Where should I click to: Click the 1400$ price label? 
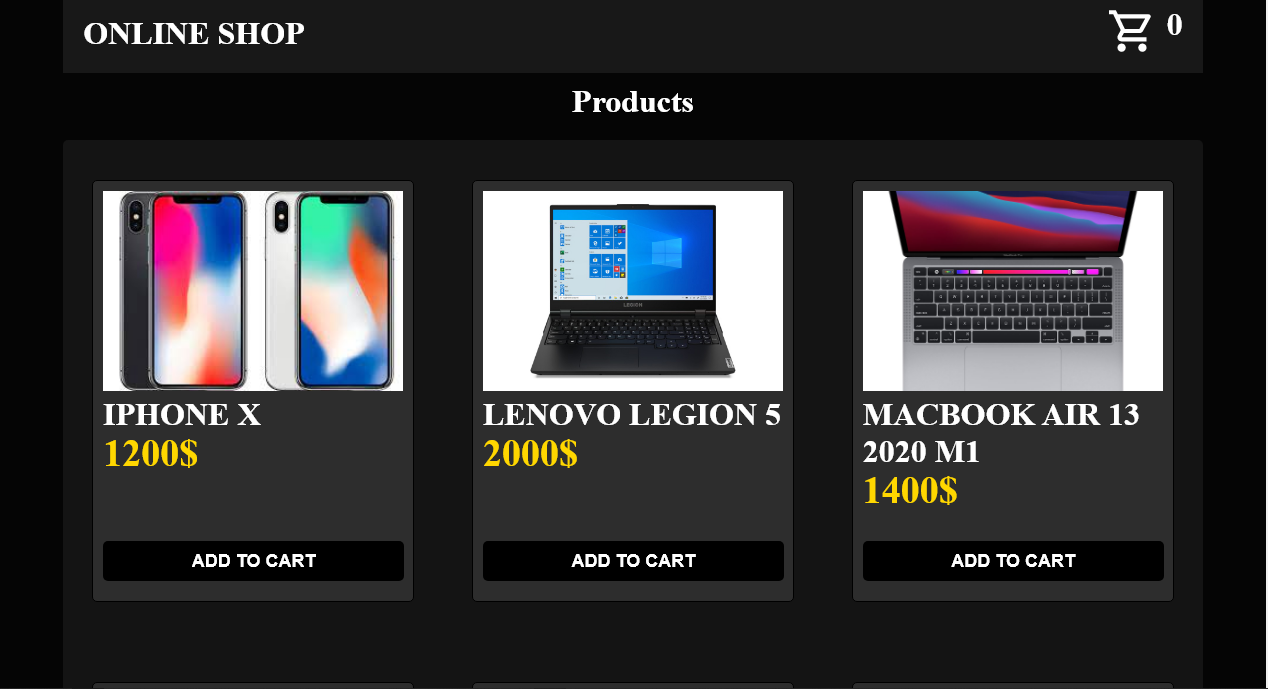point(911,491)
